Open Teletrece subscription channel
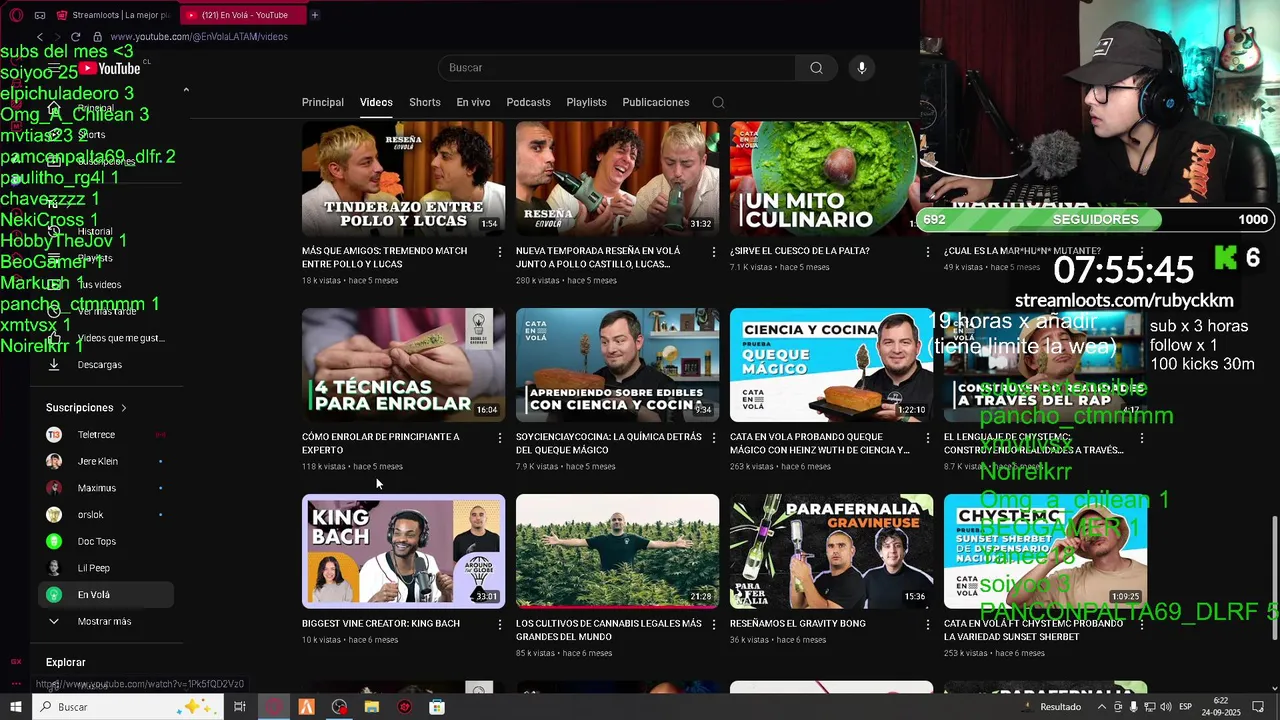1280x720 pixels. click(x=106, y=435)
